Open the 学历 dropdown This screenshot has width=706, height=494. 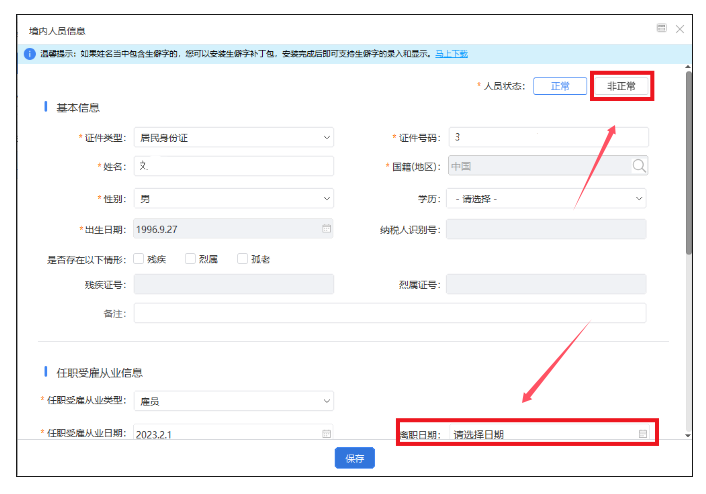pyautogui.click(x=546, y=199)
